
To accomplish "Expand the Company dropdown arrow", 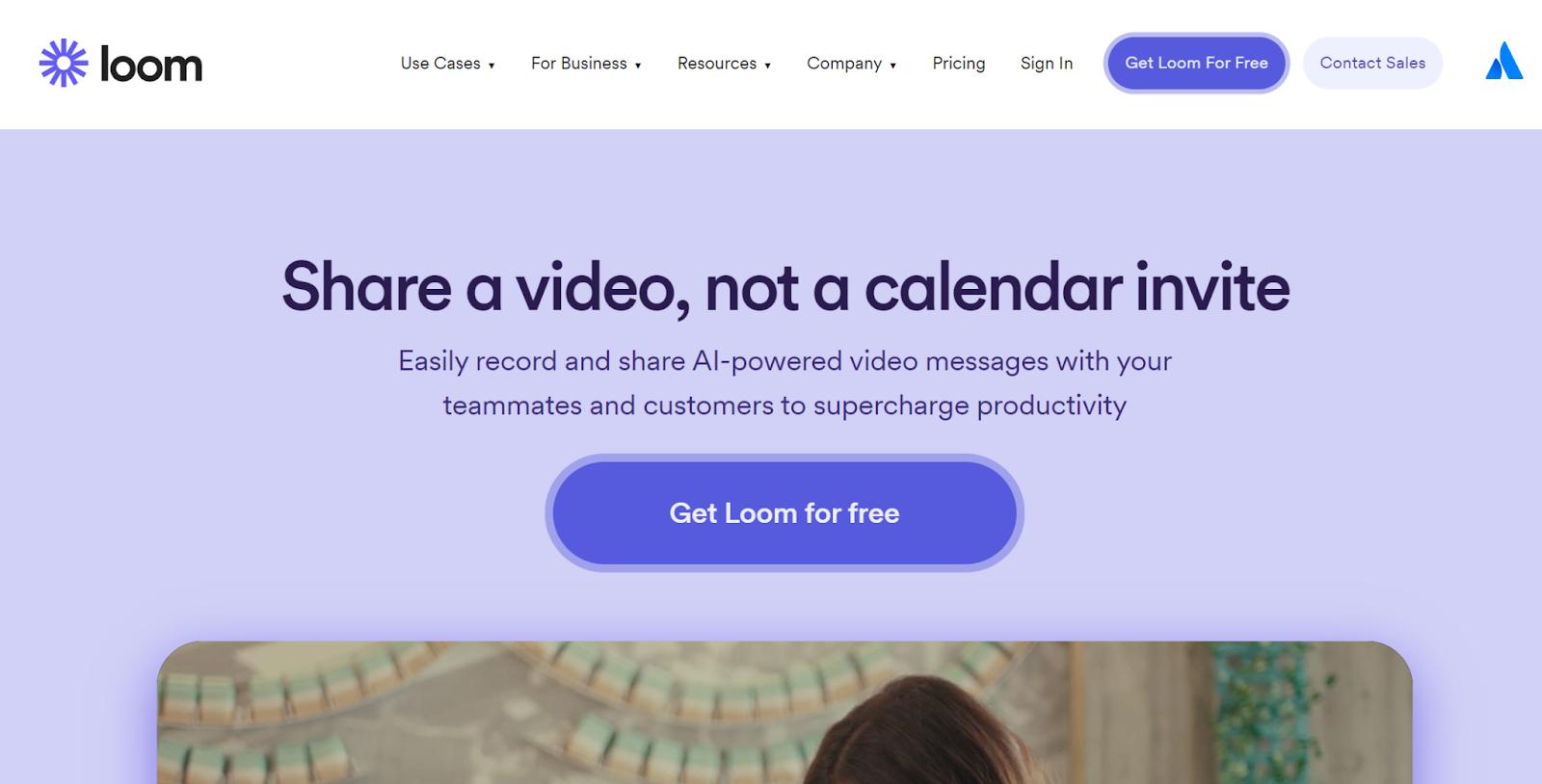I will pos(893,65).
